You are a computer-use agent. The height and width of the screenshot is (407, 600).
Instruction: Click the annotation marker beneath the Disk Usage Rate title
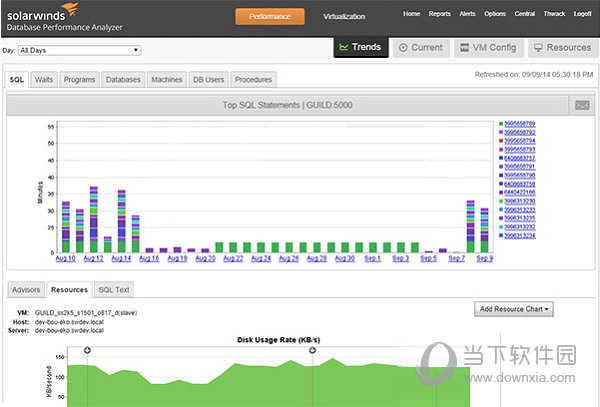[x=312, y=350]
